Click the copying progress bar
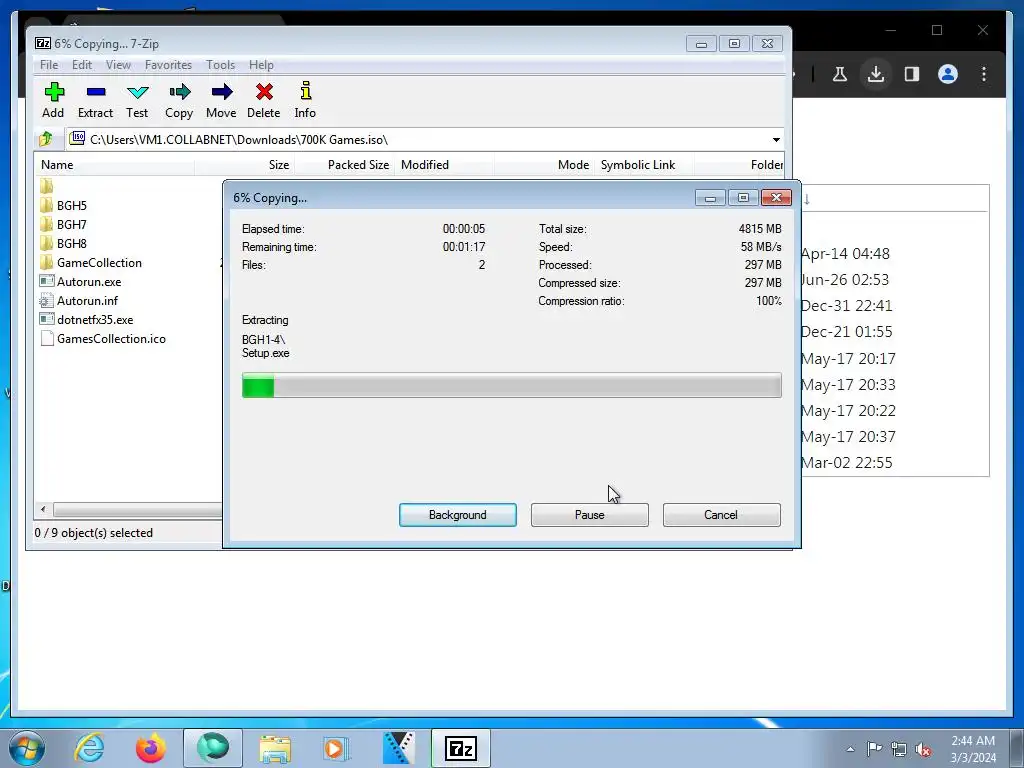Viewport: 1024px width, 768px height. click(x=511, y=385)
